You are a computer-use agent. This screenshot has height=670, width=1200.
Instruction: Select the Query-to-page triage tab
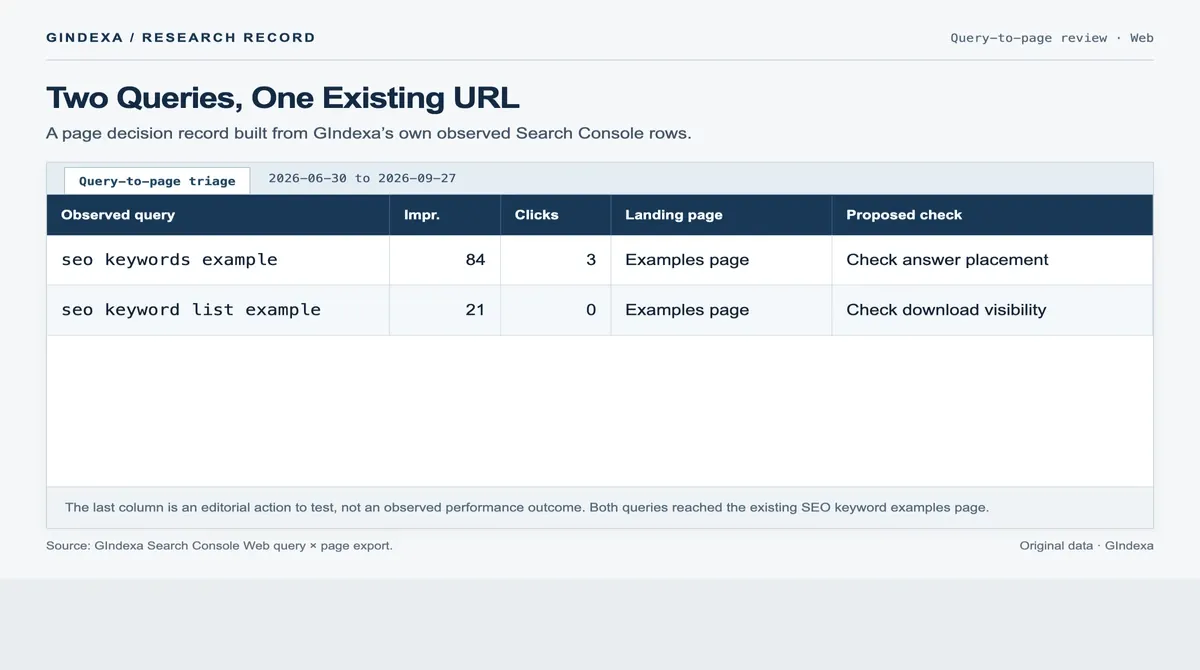(x=157, y=181)
